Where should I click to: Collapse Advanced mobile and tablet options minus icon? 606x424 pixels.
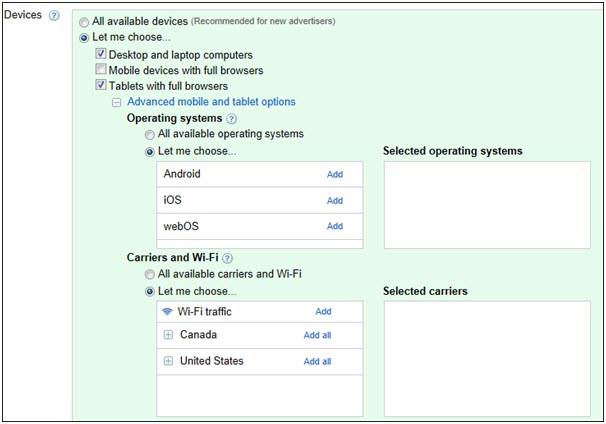(x=116, y=102)
